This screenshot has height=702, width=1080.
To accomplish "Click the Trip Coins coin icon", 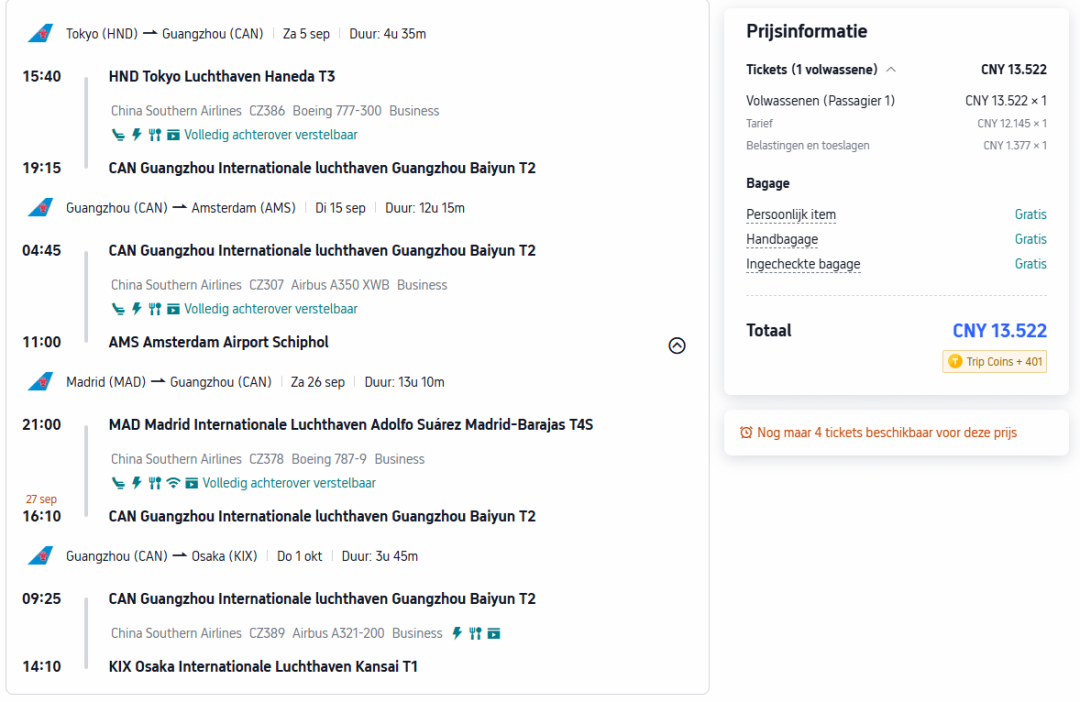I will (955, 362).
